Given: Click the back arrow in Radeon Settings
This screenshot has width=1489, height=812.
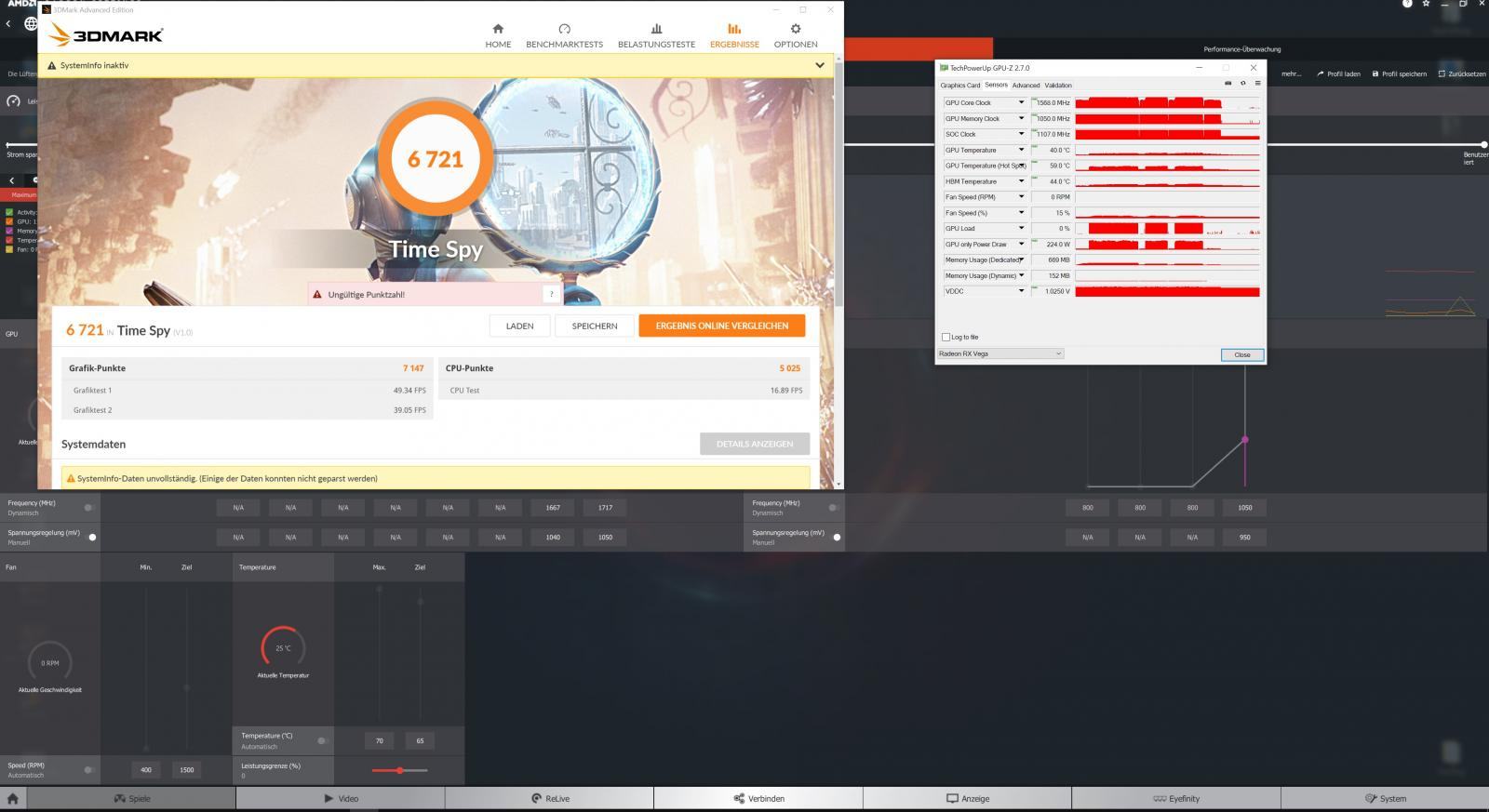Looking at the screenshot, I should click(8, 23).
